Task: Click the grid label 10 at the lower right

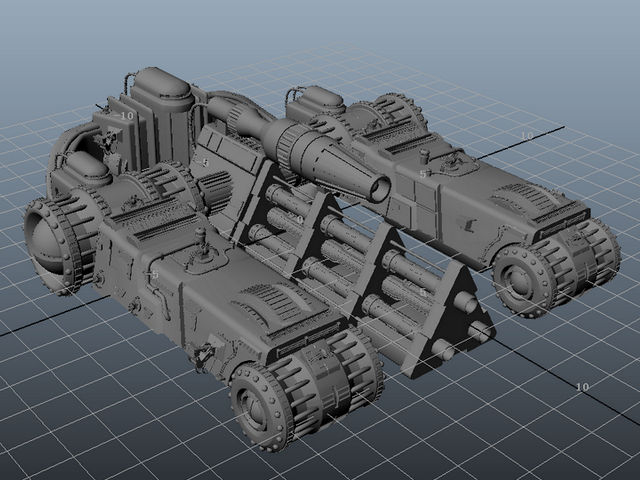Action: click(582, 386)
